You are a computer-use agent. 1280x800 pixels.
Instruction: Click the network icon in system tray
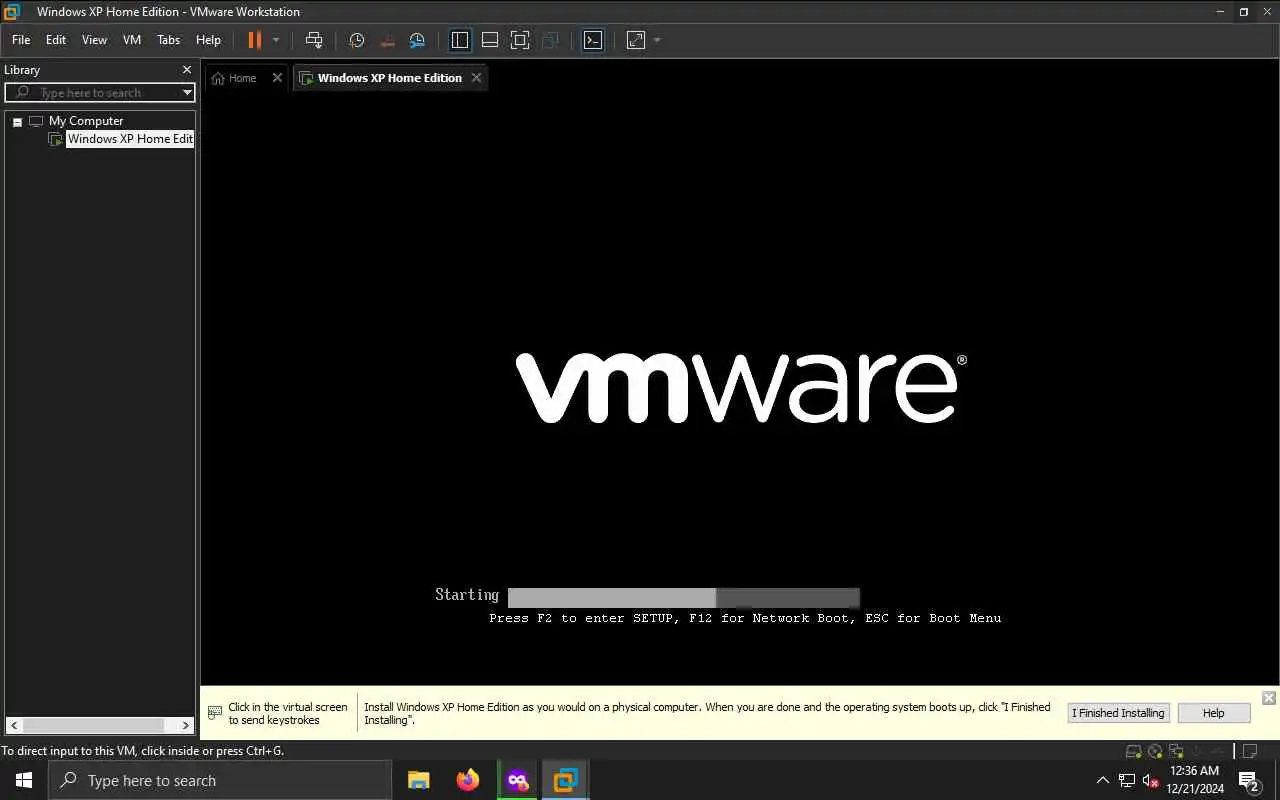[x=1127, y=780]
